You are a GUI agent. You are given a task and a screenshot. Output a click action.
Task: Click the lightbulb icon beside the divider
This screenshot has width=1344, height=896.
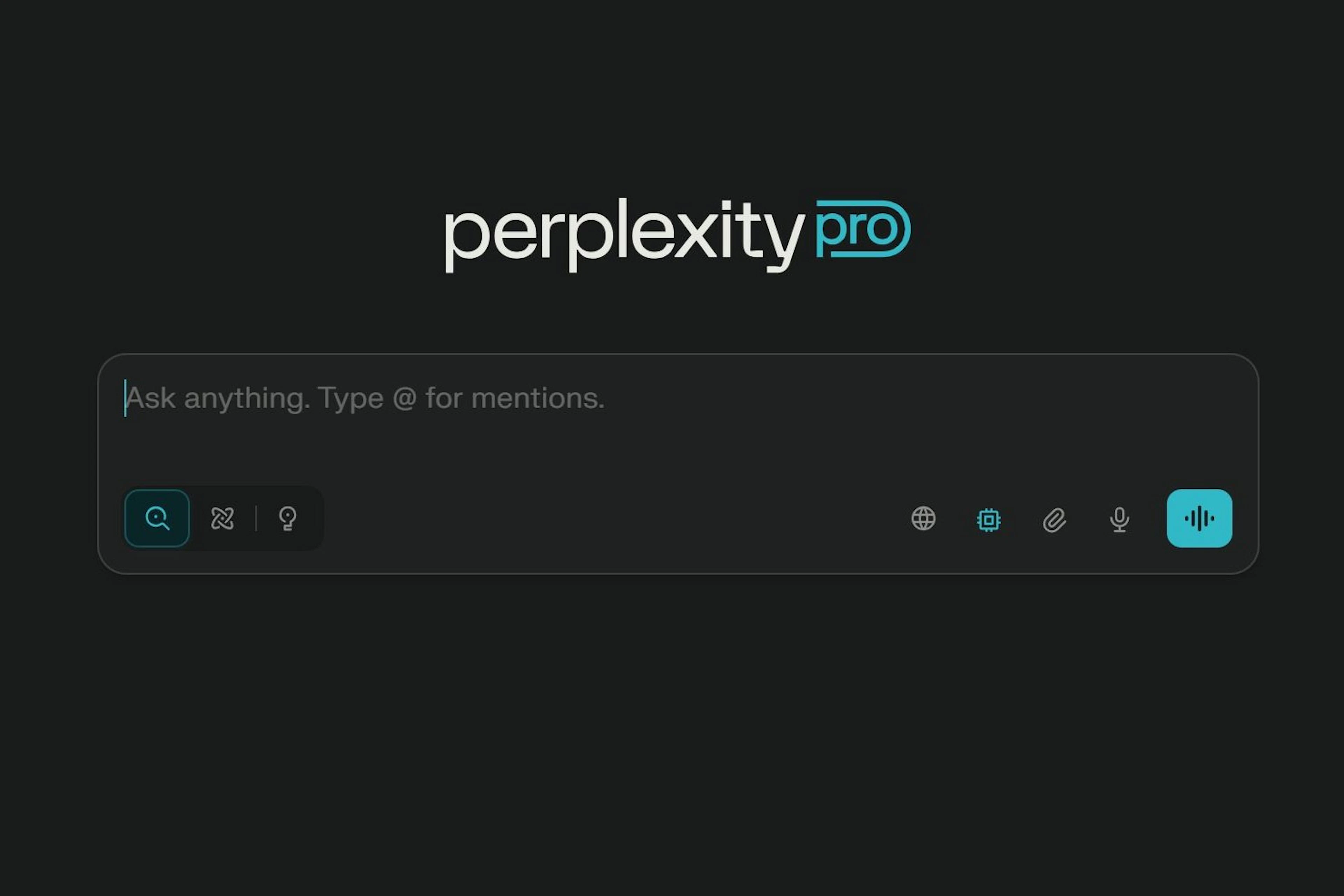coord(288,518)
